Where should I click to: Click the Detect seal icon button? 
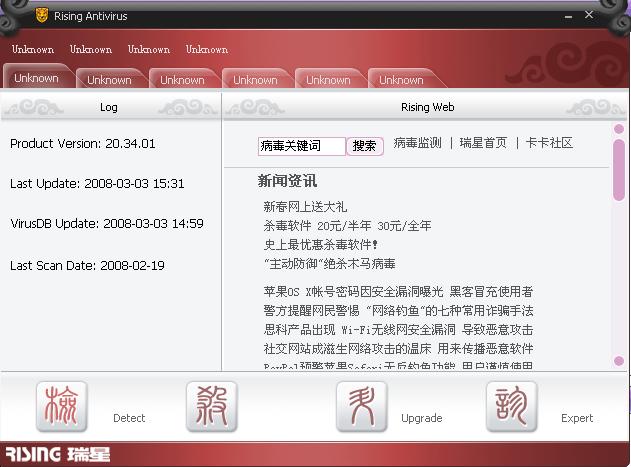tap(62, 407)
